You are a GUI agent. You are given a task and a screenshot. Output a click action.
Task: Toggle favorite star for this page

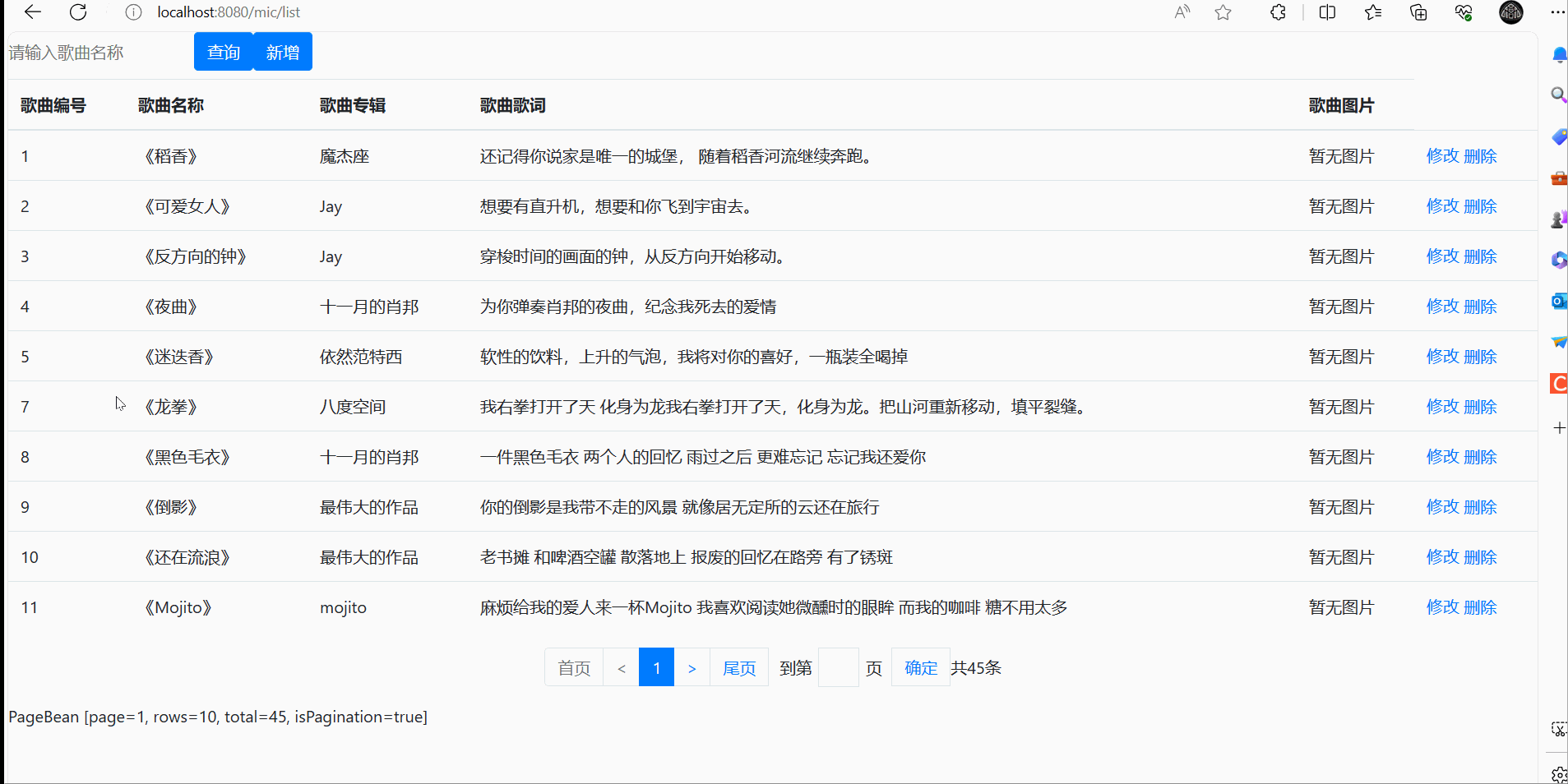(1223, 12)
